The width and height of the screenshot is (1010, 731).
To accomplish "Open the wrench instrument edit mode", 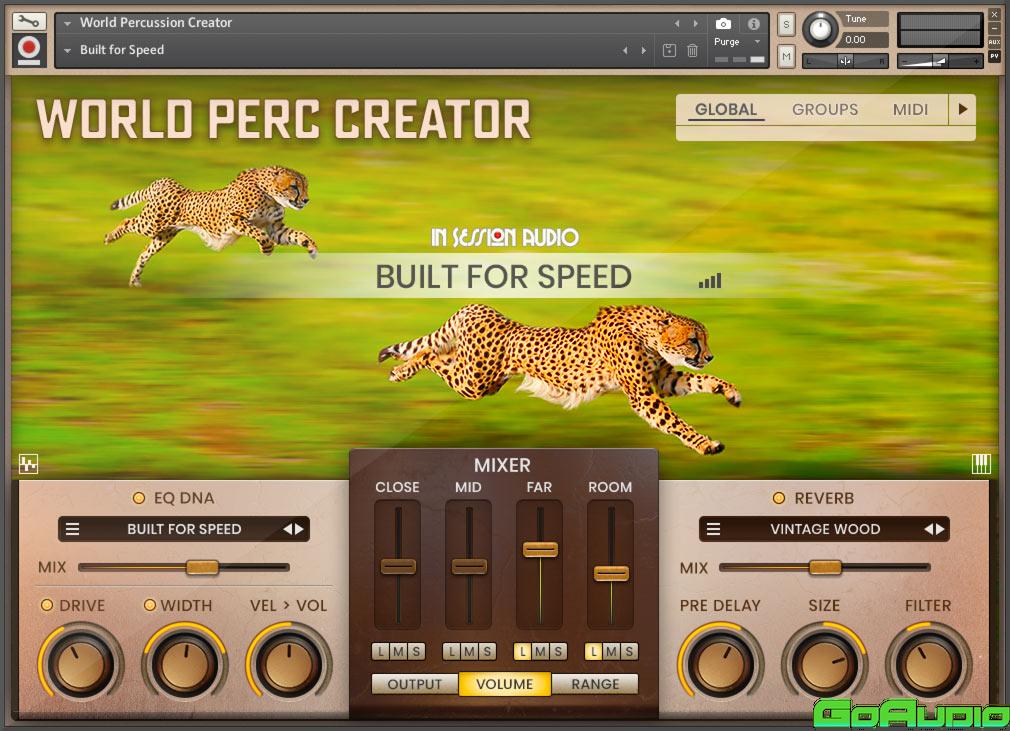I will [x=29, y=21].
